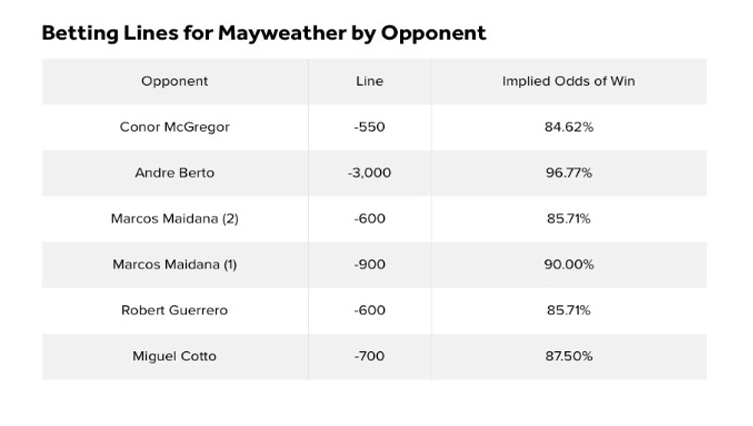
Task: Click the 90.00% implied odds cell
Action: 569,265
